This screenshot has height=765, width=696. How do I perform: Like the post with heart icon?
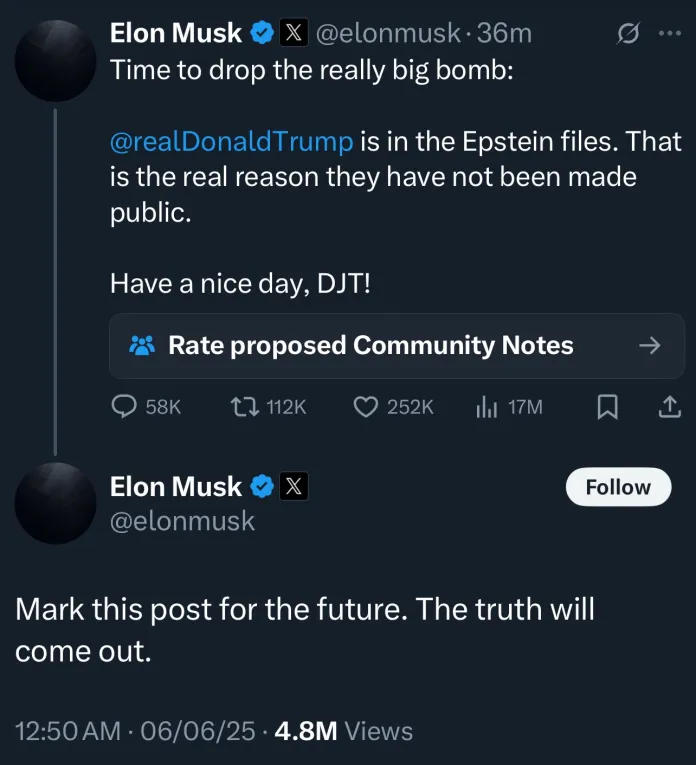coord(367,406)
